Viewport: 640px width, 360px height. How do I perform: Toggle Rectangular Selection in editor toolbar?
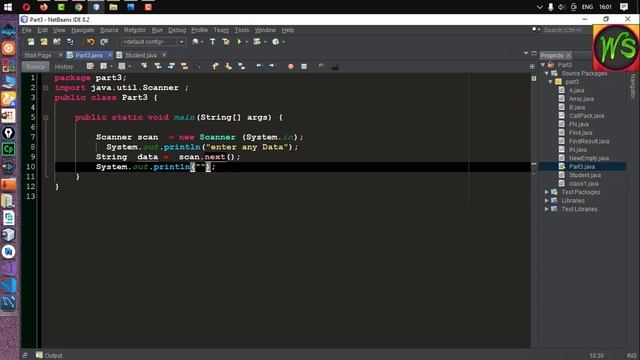(x=198, y=66)
